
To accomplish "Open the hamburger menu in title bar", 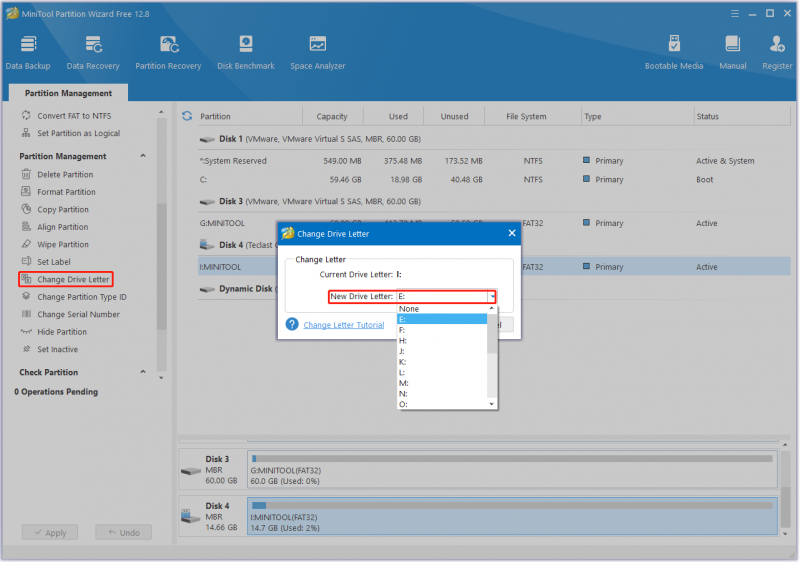I will pos(735,14).
